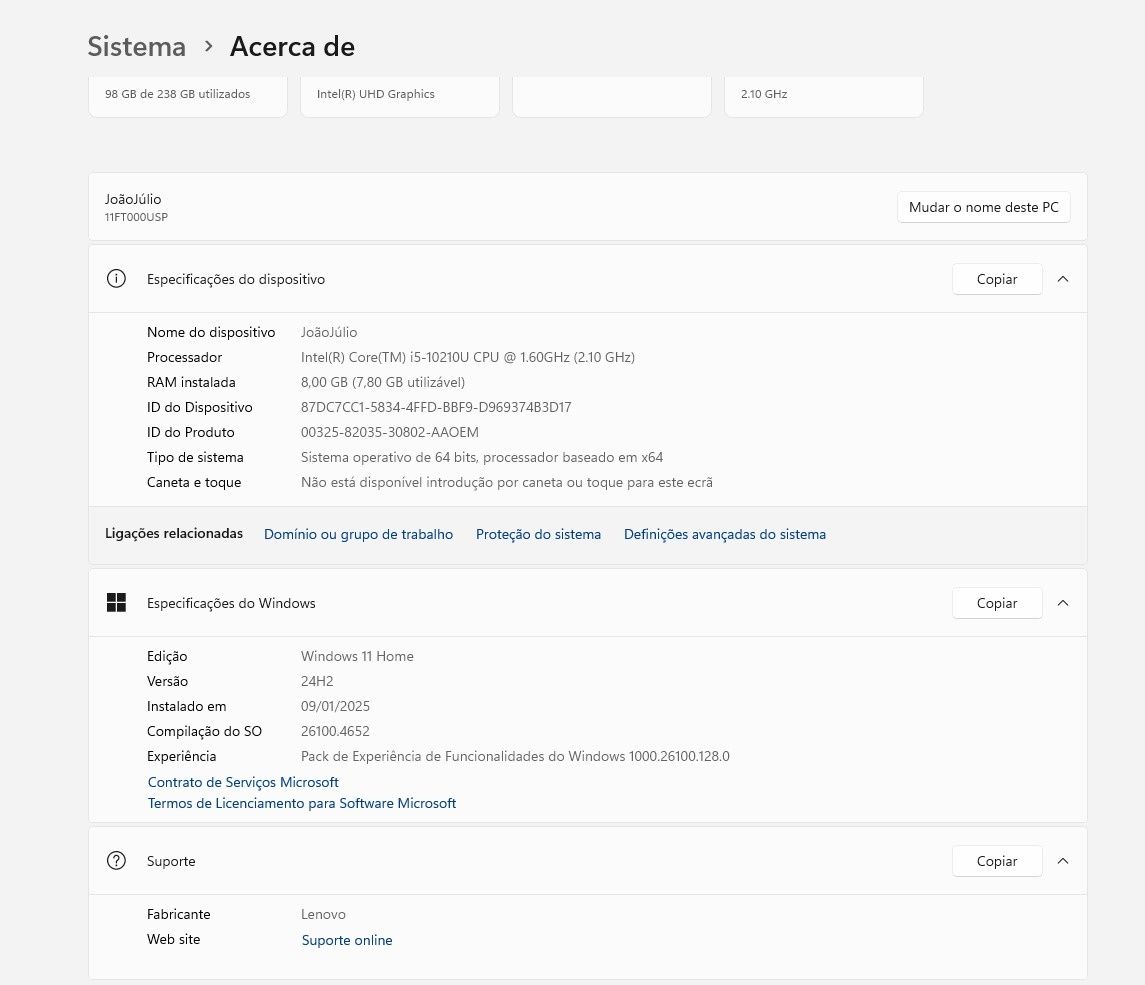Click Mudar o nome deste PC button
1145x985 pixels.
(984, 207)
